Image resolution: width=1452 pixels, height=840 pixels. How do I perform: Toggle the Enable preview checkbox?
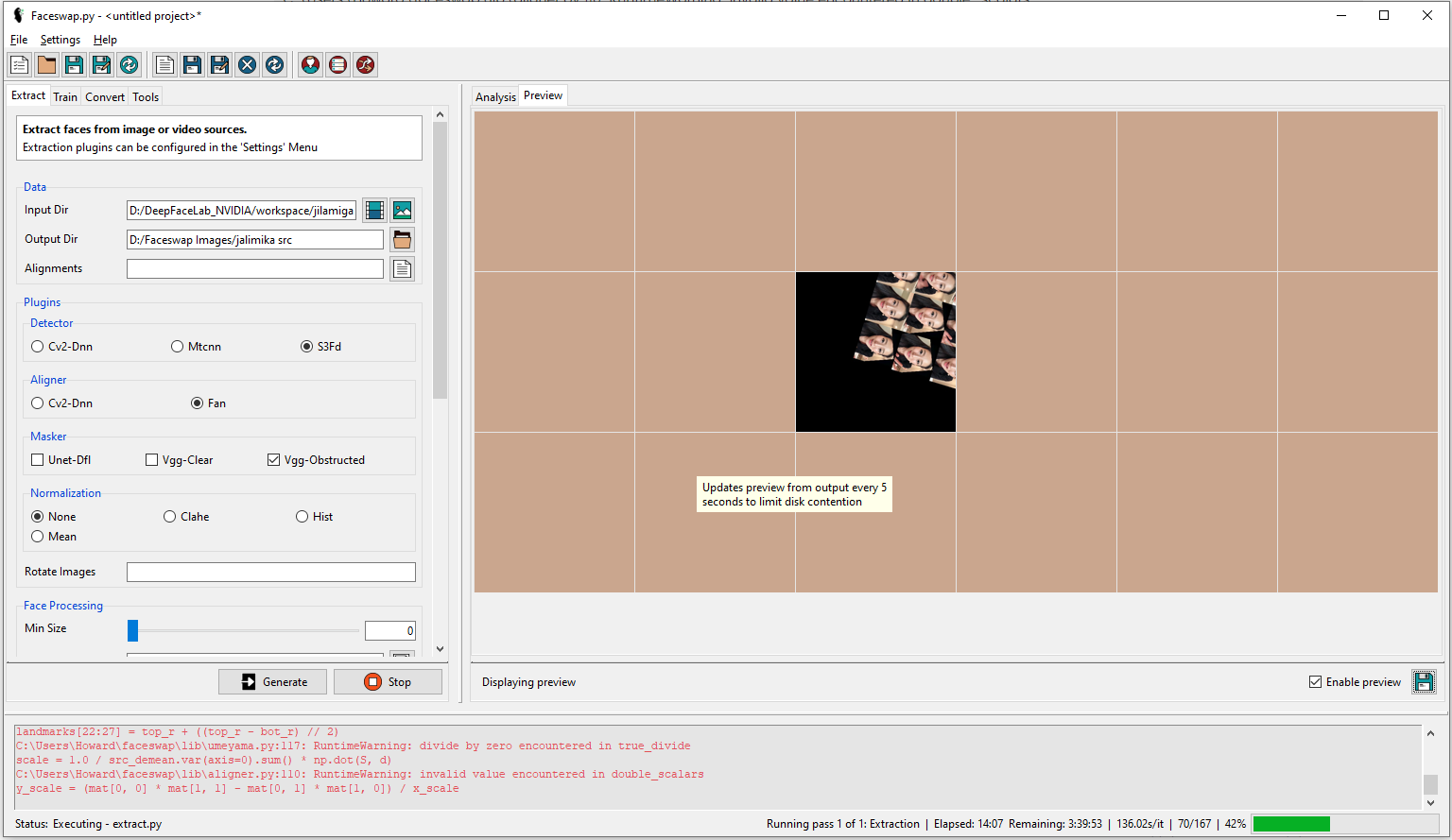point(1355,682)
